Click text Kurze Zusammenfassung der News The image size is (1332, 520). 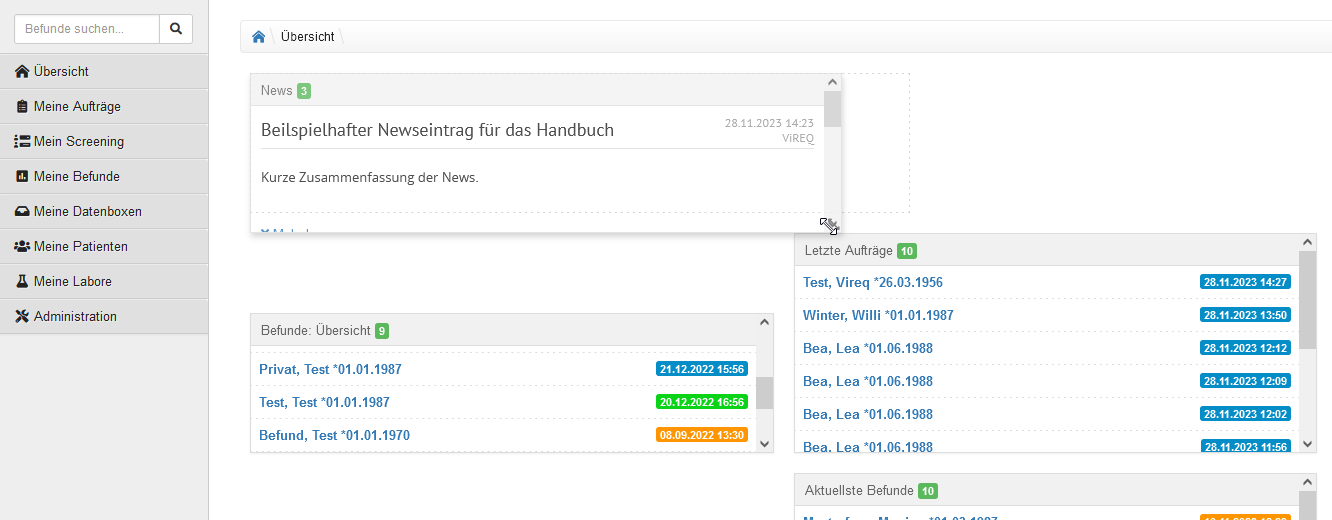click(x=370, y=178)
